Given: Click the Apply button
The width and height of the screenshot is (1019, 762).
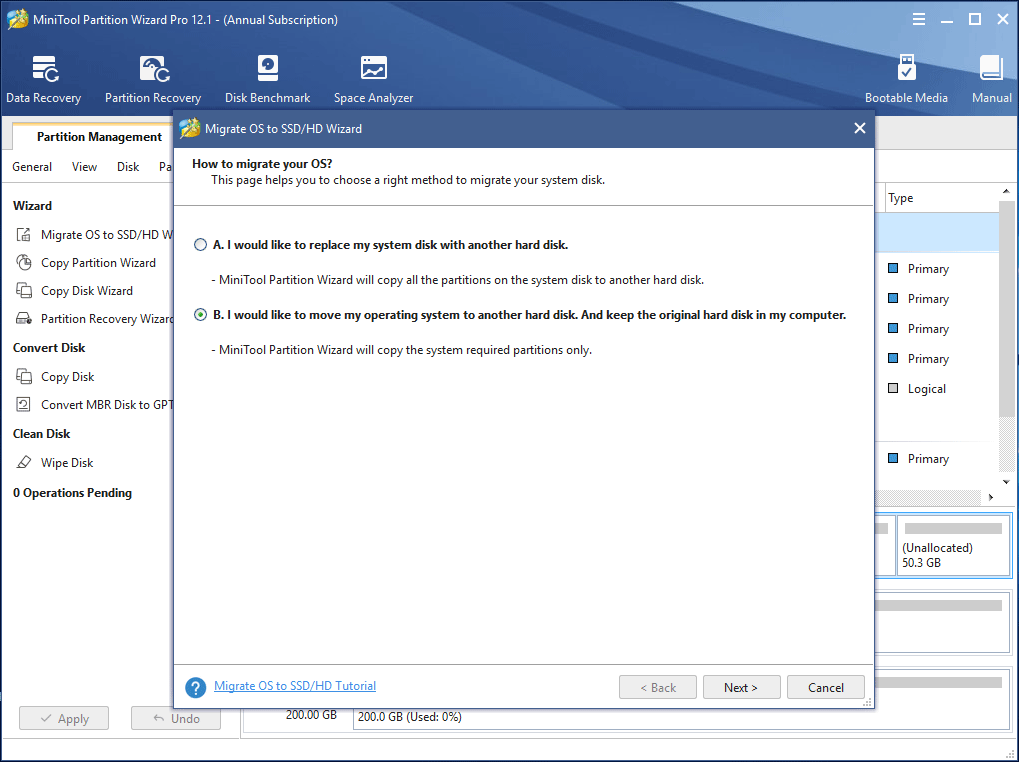Looking at the screenshot, I should click(64, 718).
